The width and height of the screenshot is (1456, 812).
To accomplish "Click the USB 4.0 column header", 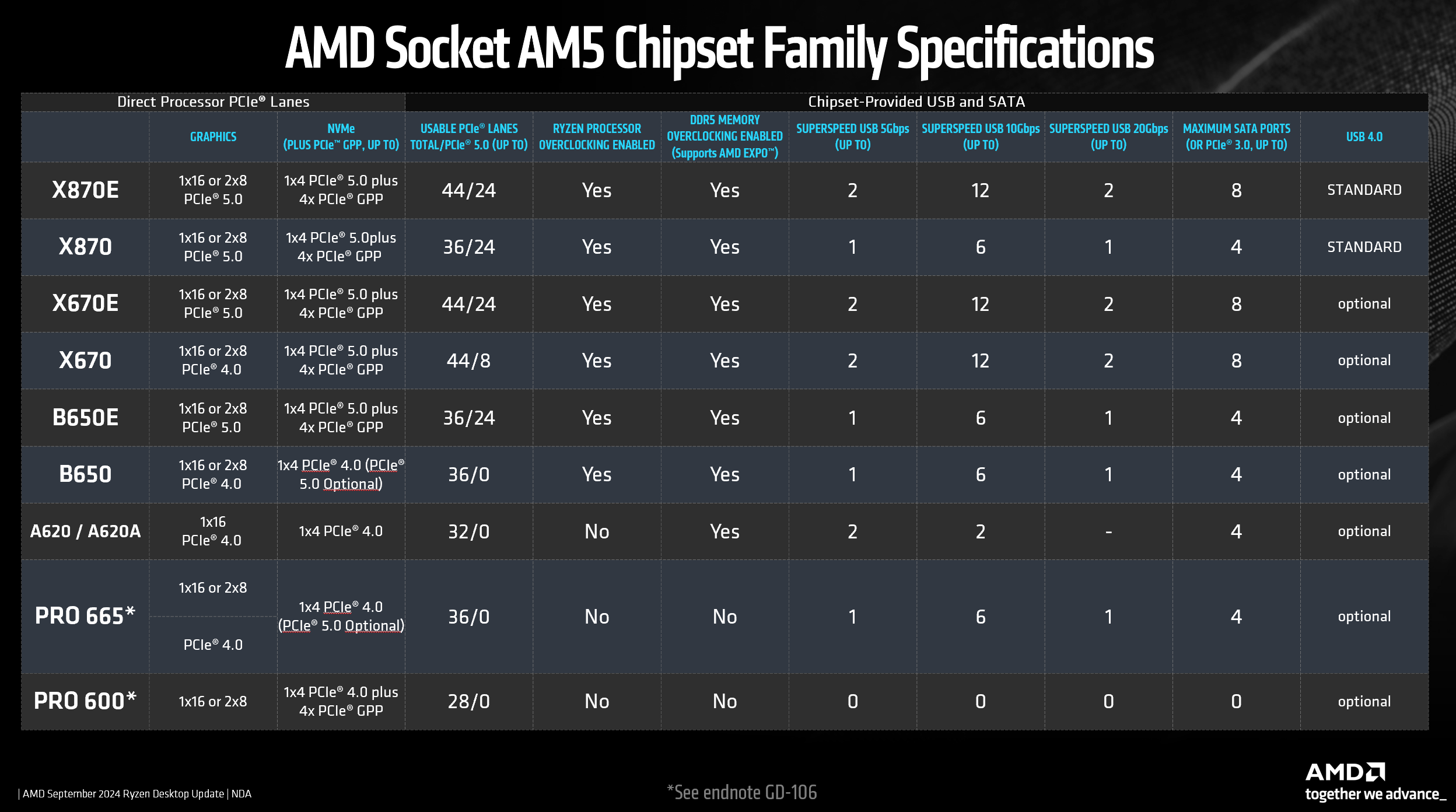I will [x=1364, y=136].
